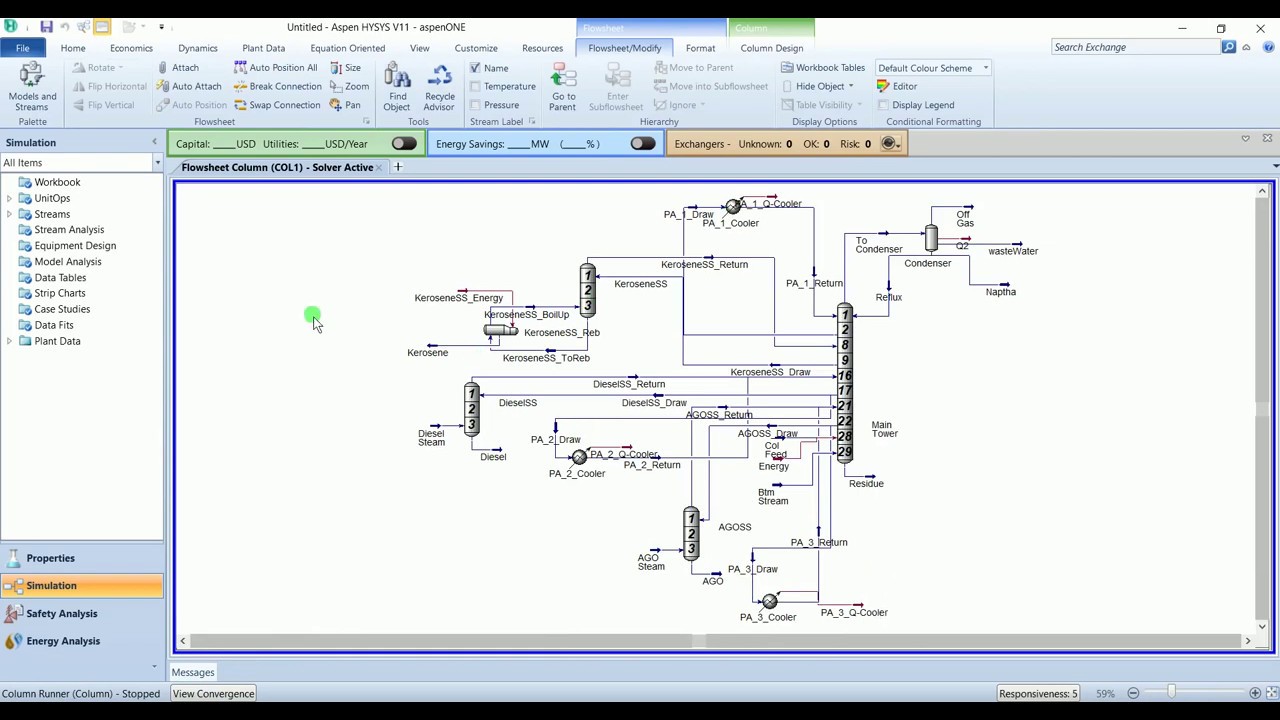Run Auto Position All
1280x720 pixels.
pyautogui.click(x=276, y=67)
